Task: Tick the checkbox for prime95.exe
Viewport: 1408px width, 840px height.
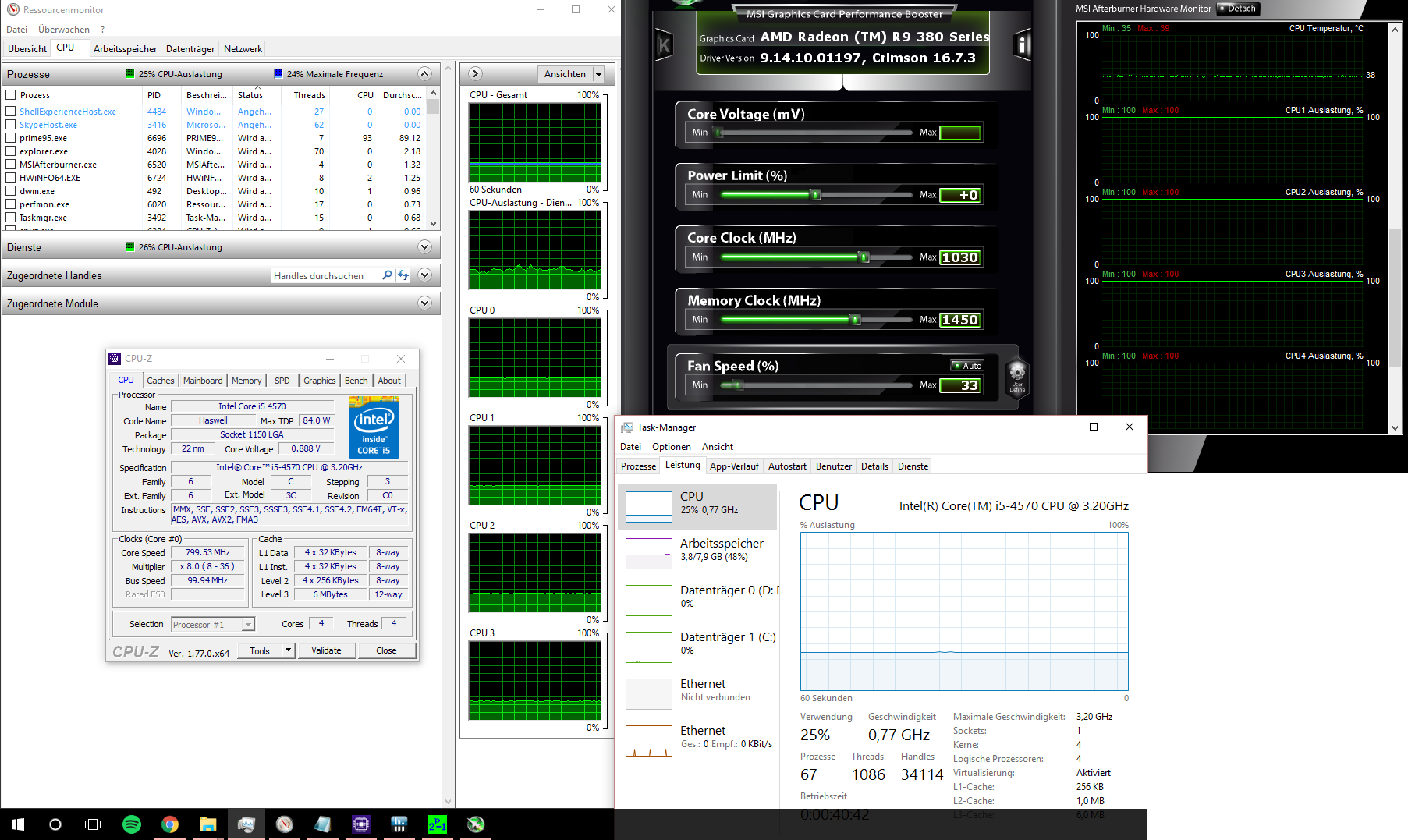Action: (11, 138)
